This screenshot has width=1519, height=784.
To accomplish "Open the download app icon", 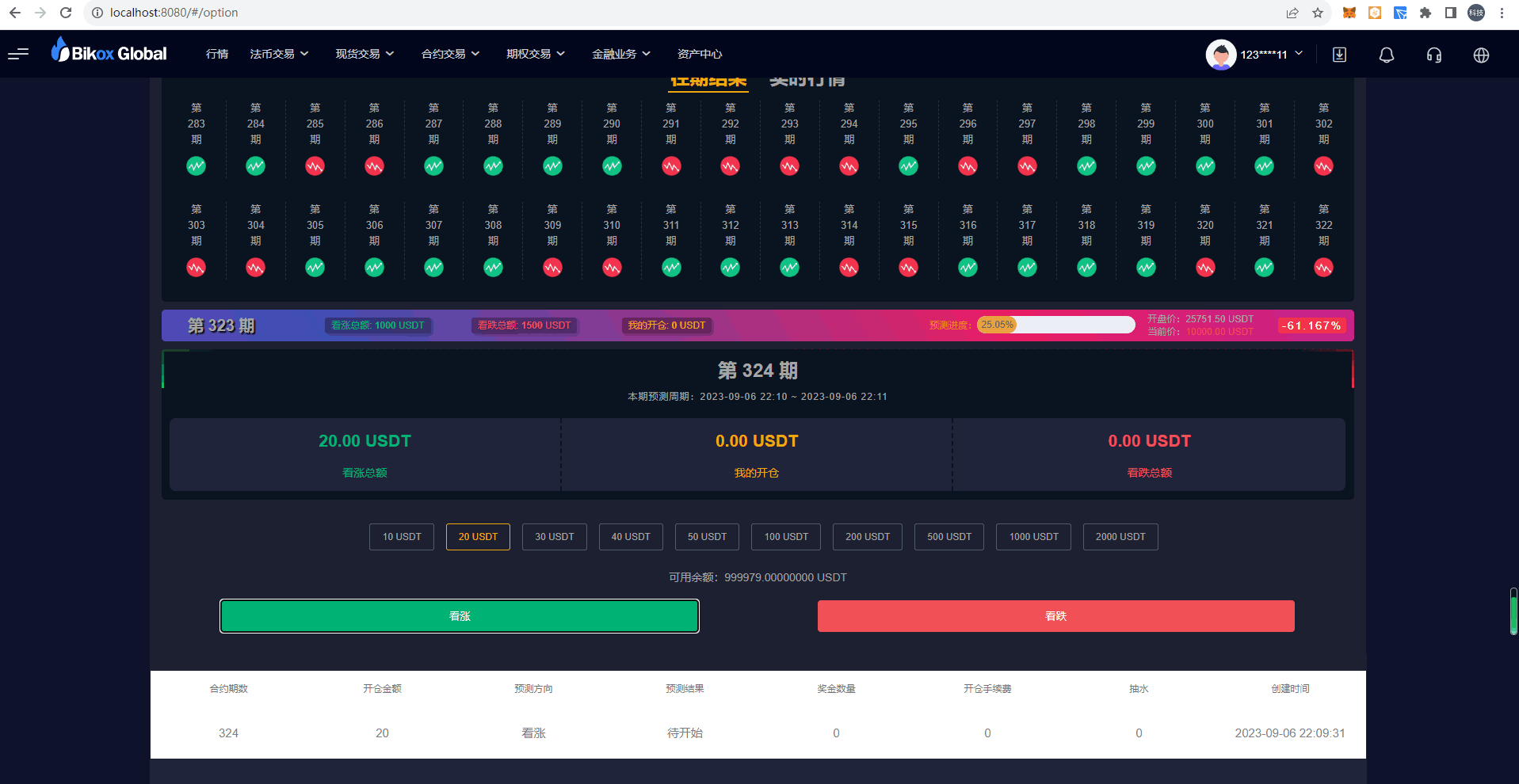I will 1339,55.
